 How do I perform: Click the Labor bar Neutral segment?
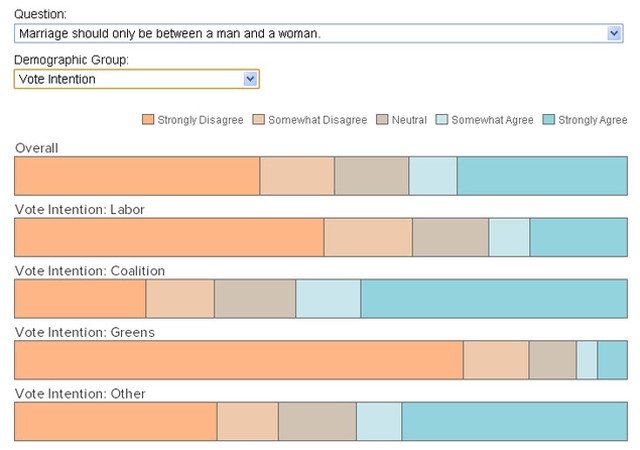(451, 237)
